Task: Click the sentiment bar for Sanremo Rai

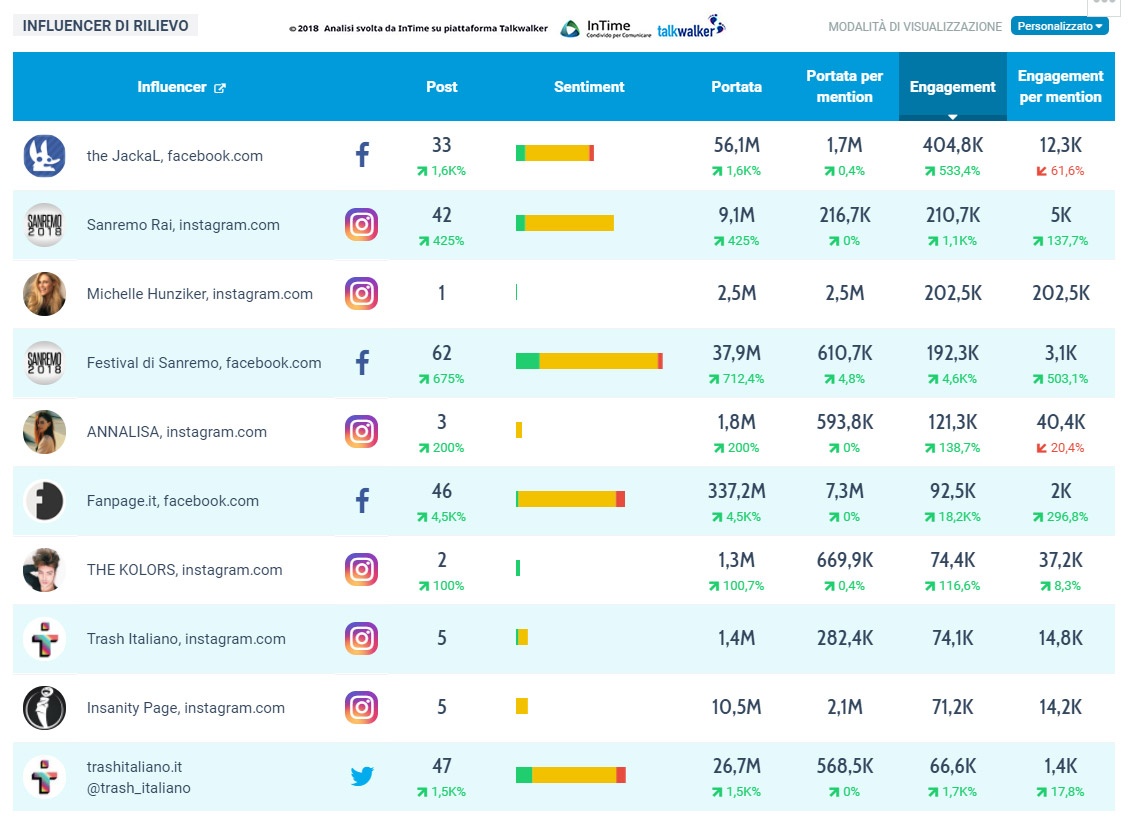Action: [x=565, y=223]
